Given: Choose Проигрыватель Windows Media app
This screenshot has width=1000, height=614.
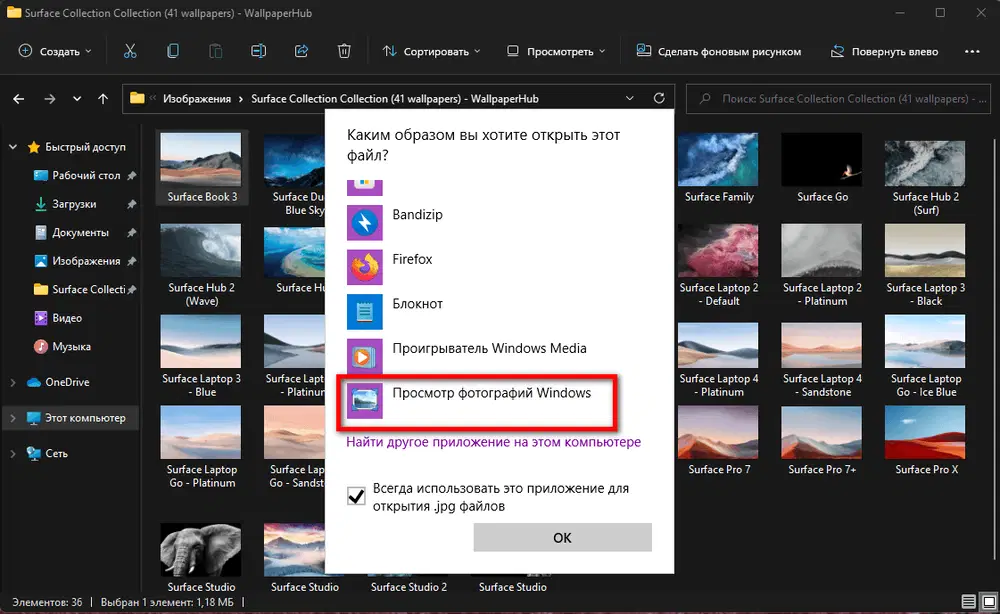Looking at the screenshot, I should [499, 356].
